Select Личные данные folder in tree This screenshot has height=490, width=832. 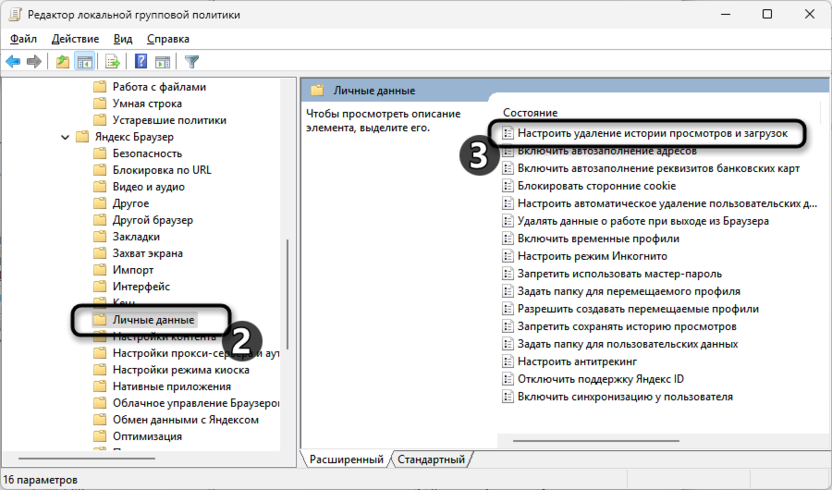153,320
